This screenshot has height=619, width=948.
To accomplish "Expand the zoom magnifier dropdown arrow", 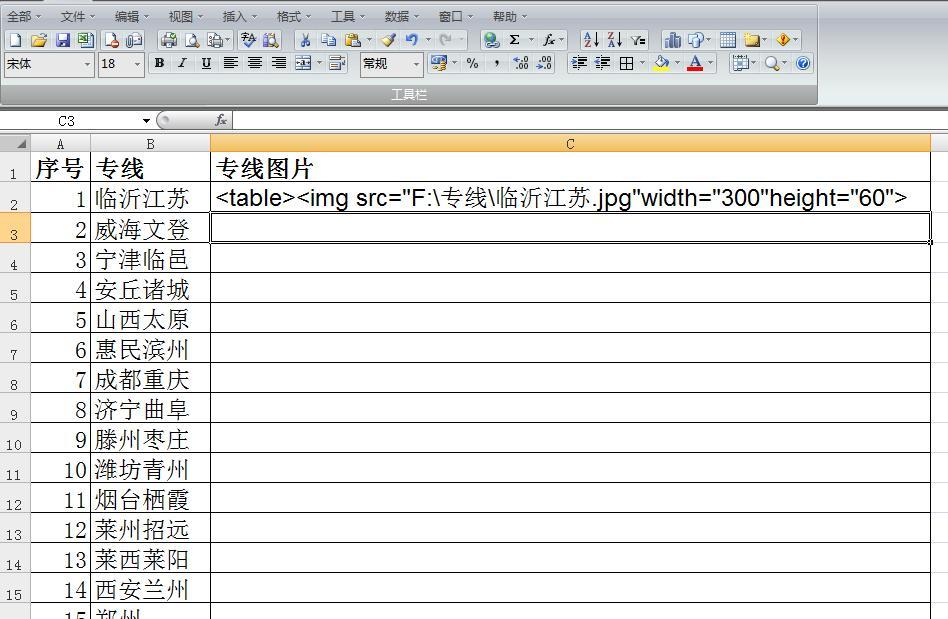I will 785,63.
